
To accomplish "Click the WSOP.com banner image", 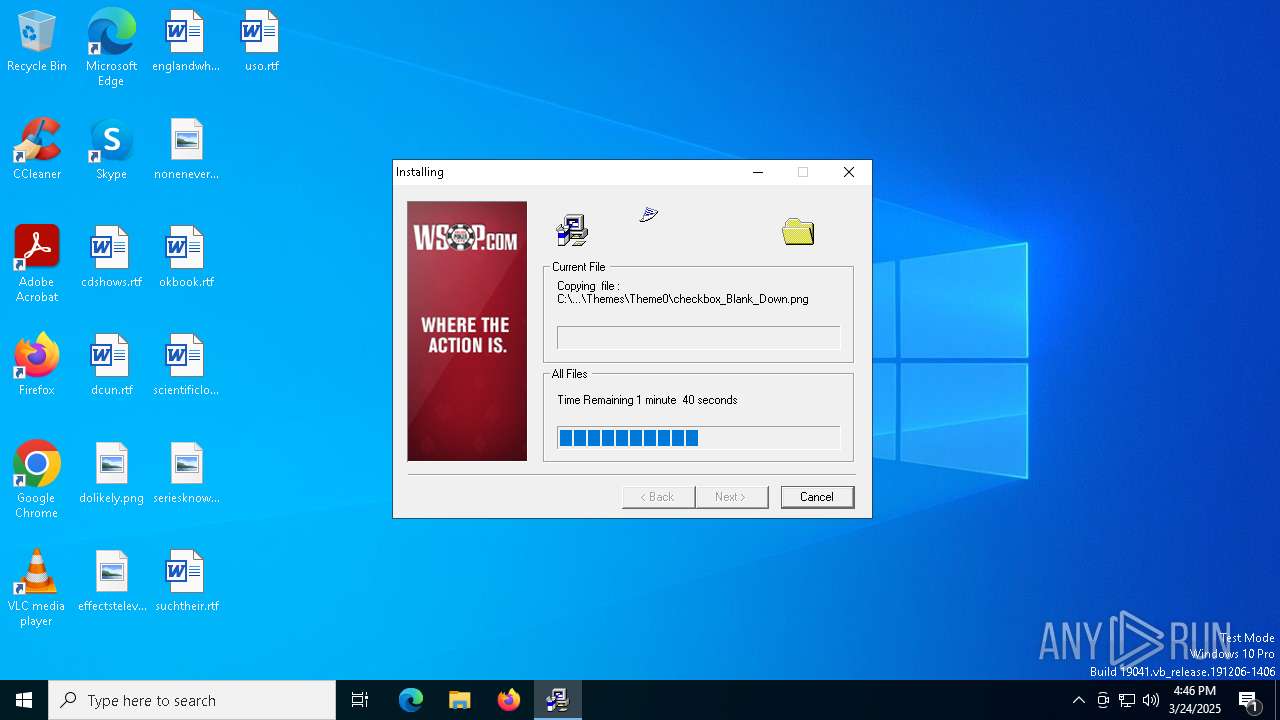I will [467, 331].
